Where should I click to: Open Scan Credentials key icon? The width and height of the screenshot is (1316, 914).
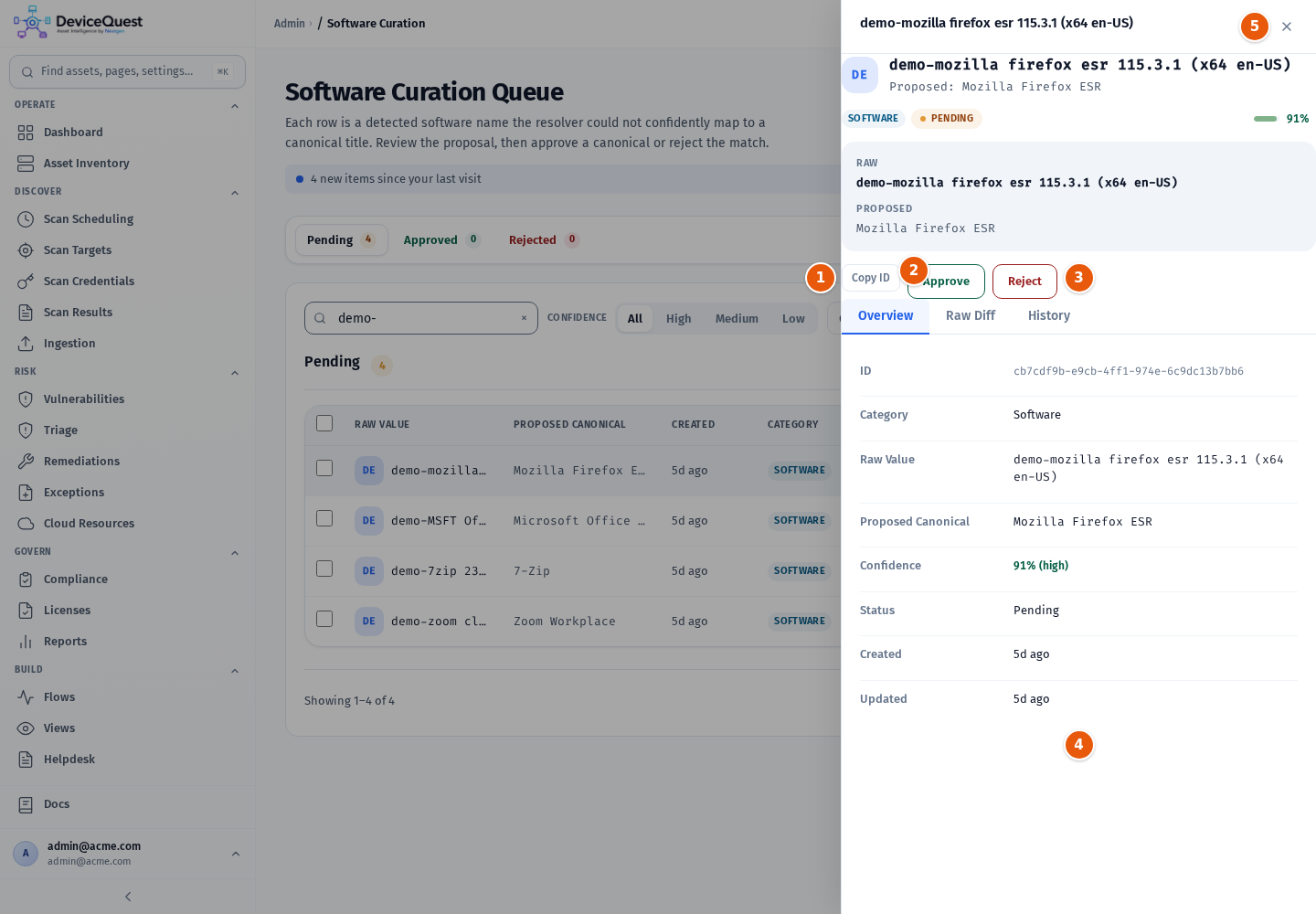26,282
